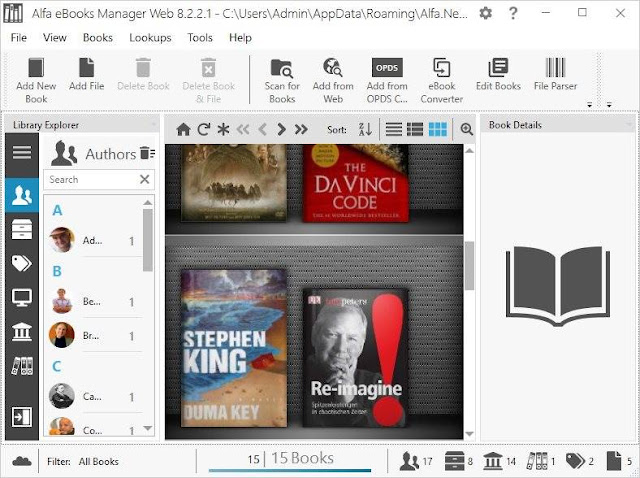Image resolution: width=640 pixels, height=478 pixels.
Task: Switch to thumbnail grid view
Action: pos(438,130)
